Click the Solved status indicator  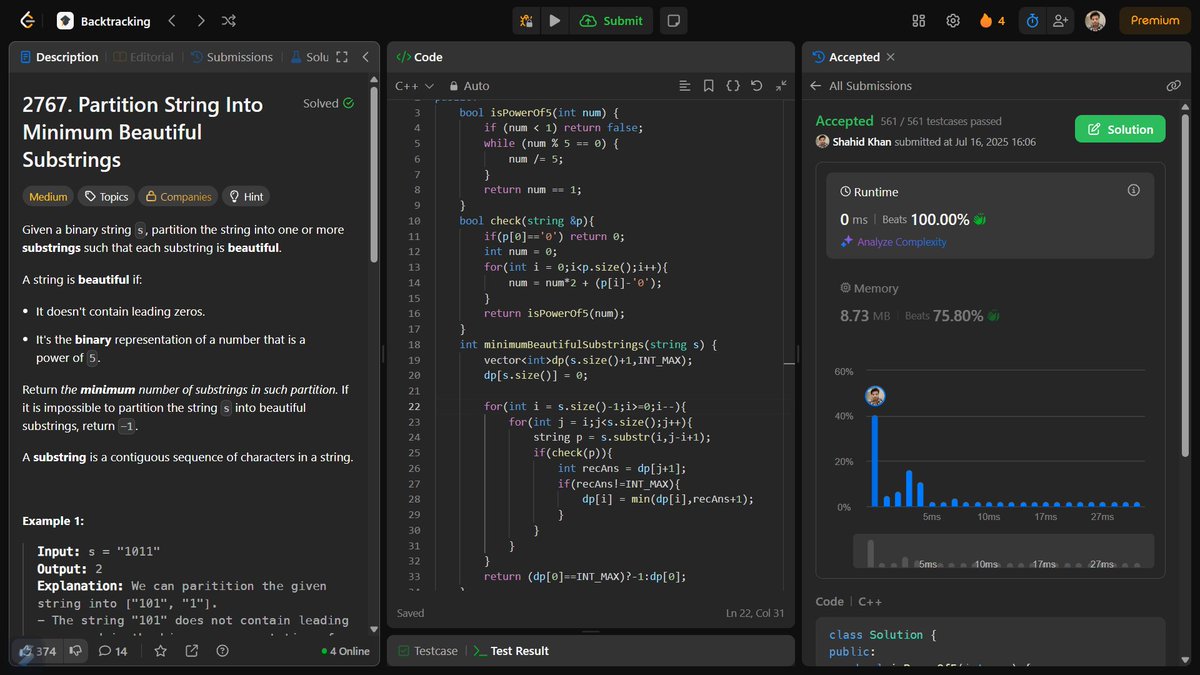pos(328,103)
